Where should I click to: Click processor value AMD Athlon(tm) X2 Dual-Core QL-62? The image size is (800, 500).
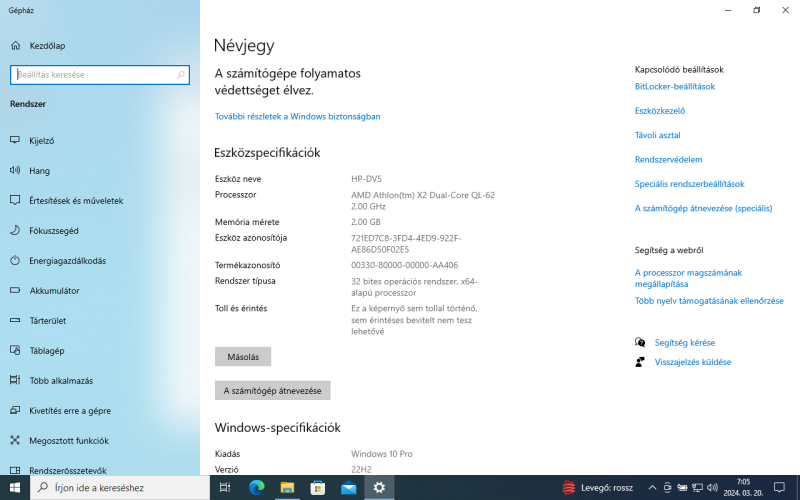(x=422, y=195)
